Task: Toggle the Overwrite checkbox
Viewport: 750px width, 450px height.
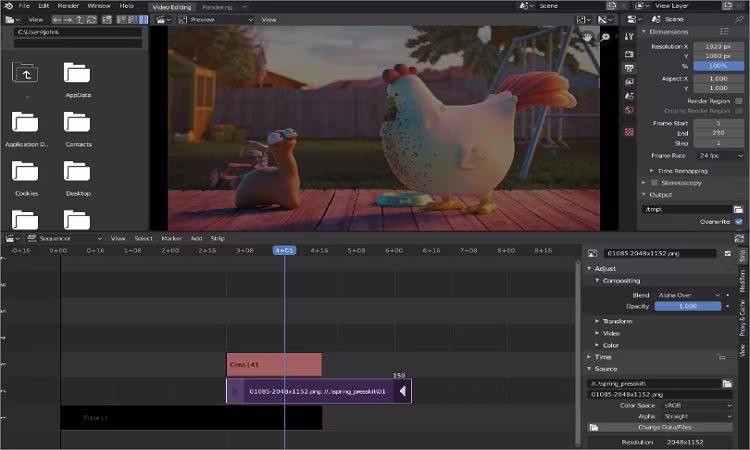Action: tap(739, 221)
